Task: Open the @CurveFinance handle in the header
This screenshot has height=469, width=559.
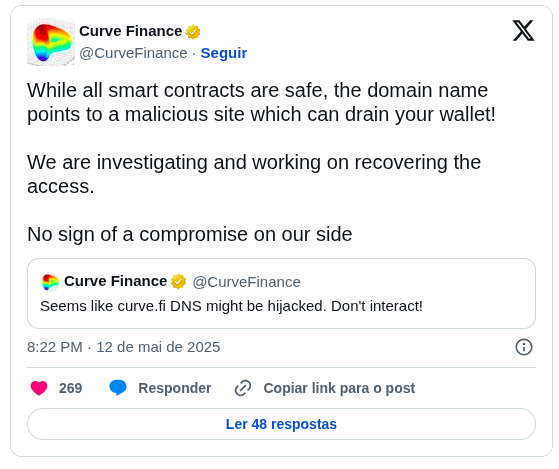Action: 133,53
